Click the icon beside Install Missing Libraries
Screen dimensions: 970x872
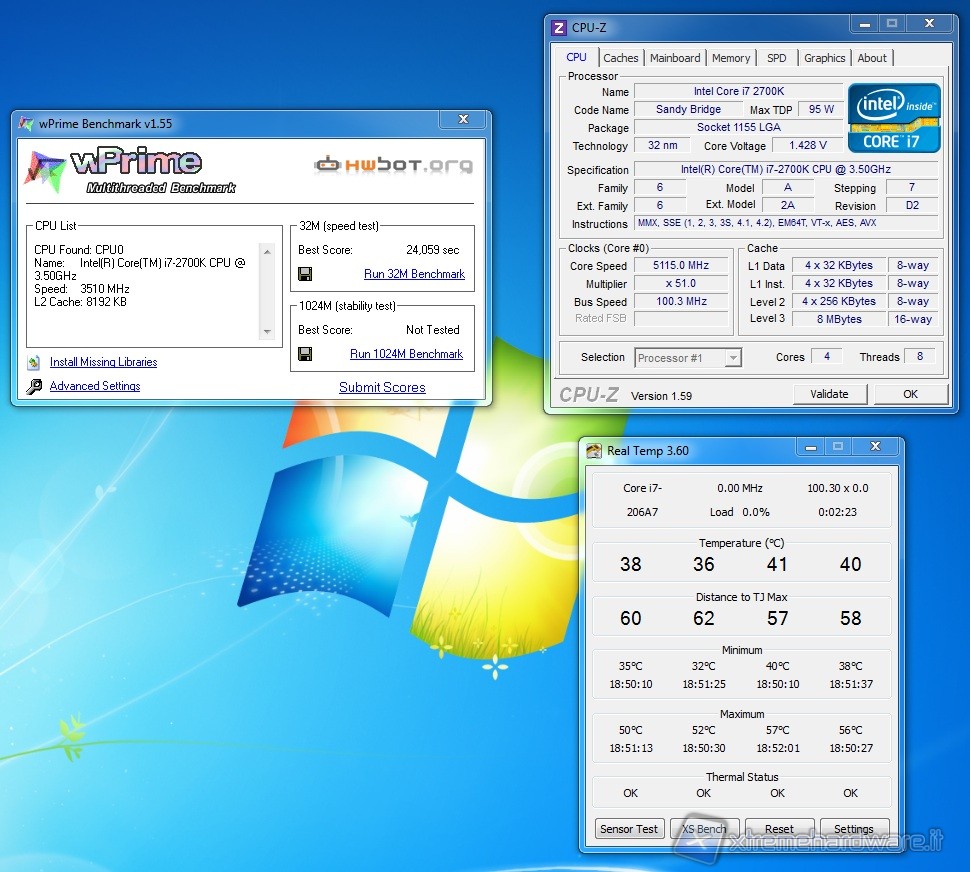34,362
